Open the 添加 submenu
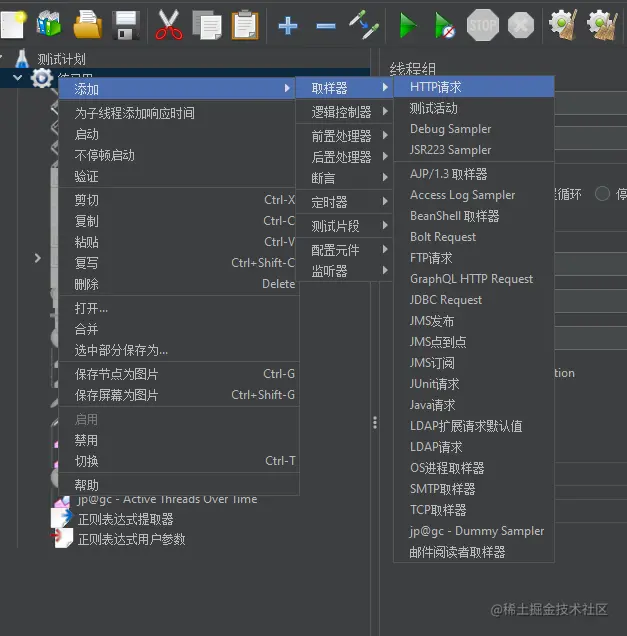Image resolution: width=627 pixels, height=636 pixels. click(x=176, y=88)
